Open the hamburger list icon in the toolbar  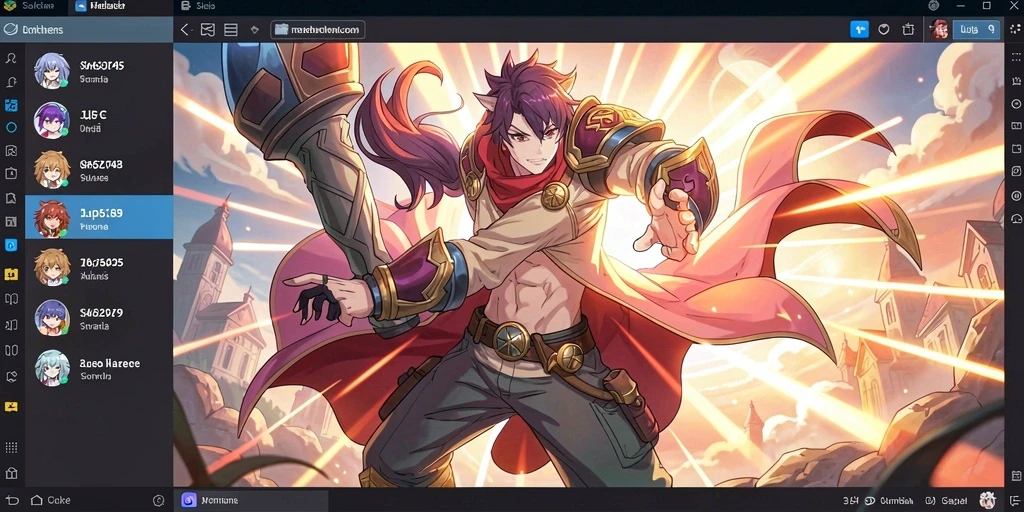tap(231, 30)
